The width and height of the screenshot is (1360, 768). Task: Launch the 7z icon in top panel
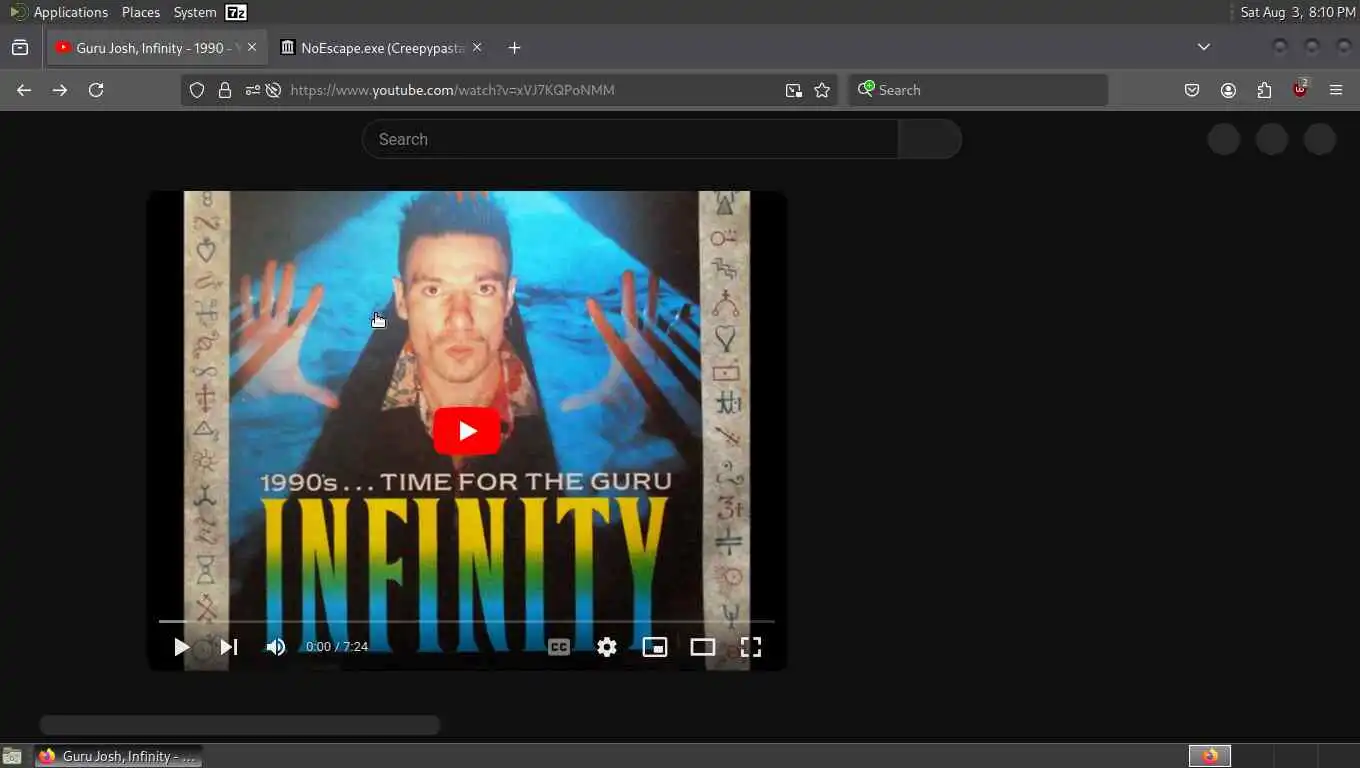coord(236,12)
